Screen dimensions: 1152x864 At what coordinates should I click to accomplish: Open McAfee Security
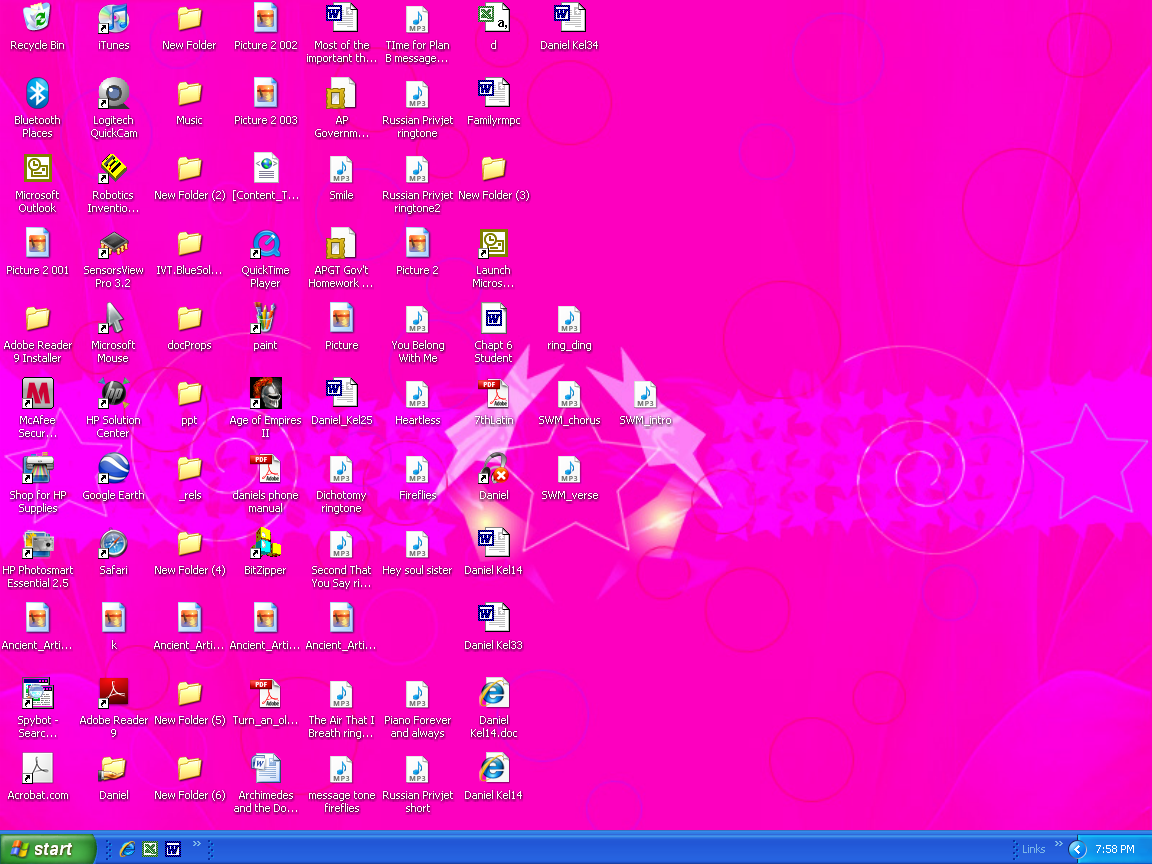37,393
